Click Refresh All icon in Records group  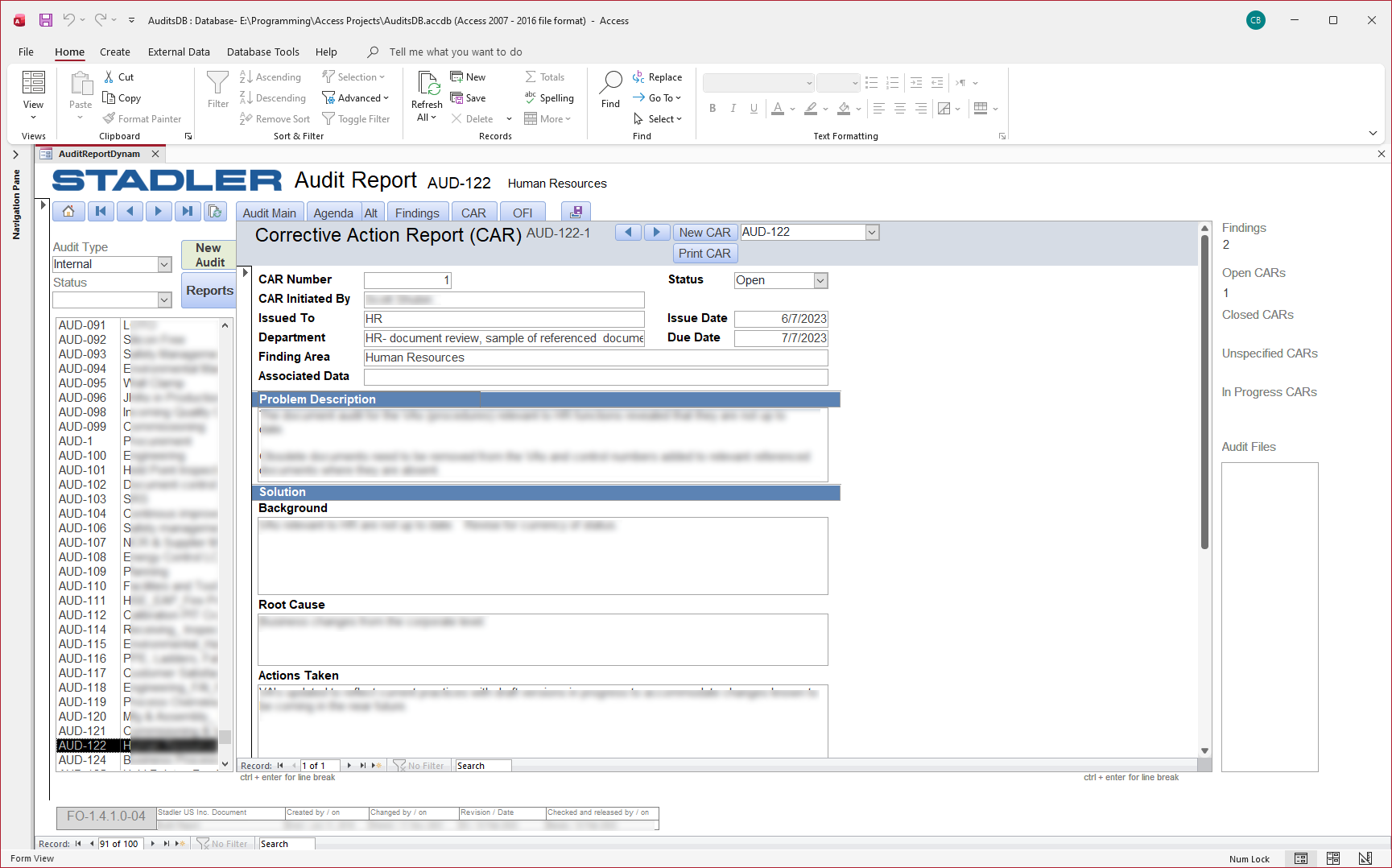[428, 83]
